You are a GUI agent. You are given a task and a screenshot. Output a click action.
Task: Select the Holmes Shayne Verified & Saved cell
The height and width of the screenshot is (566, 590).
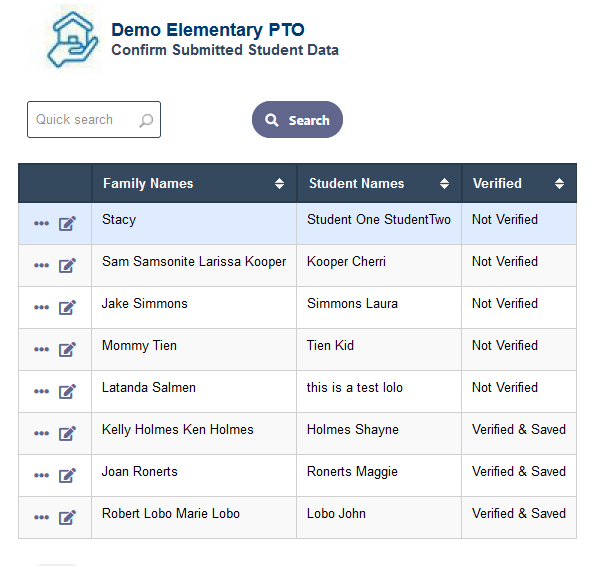coord(519,434)
